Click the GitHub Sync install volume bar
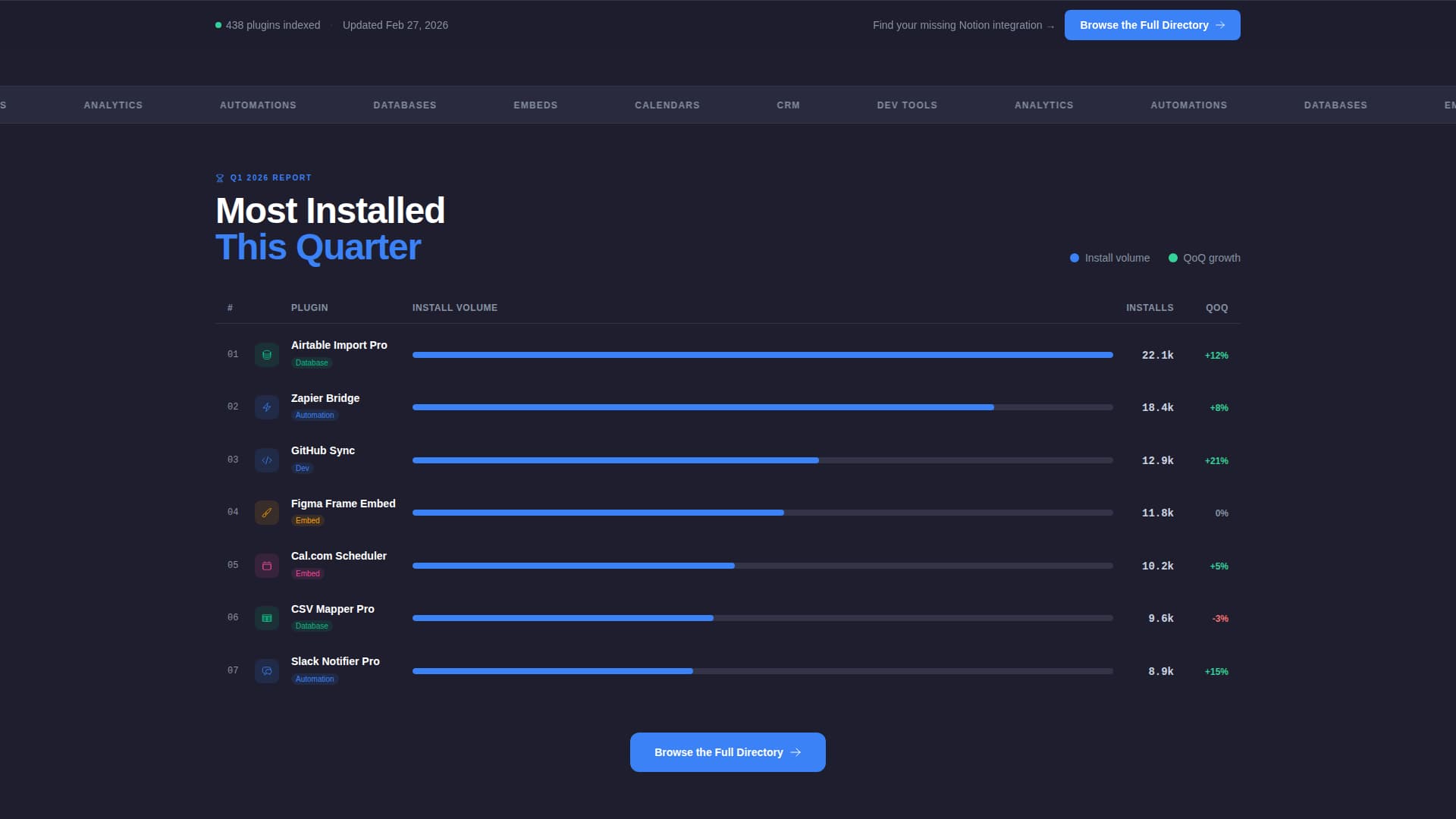1456x819 pixels. (x=763, y=460)
